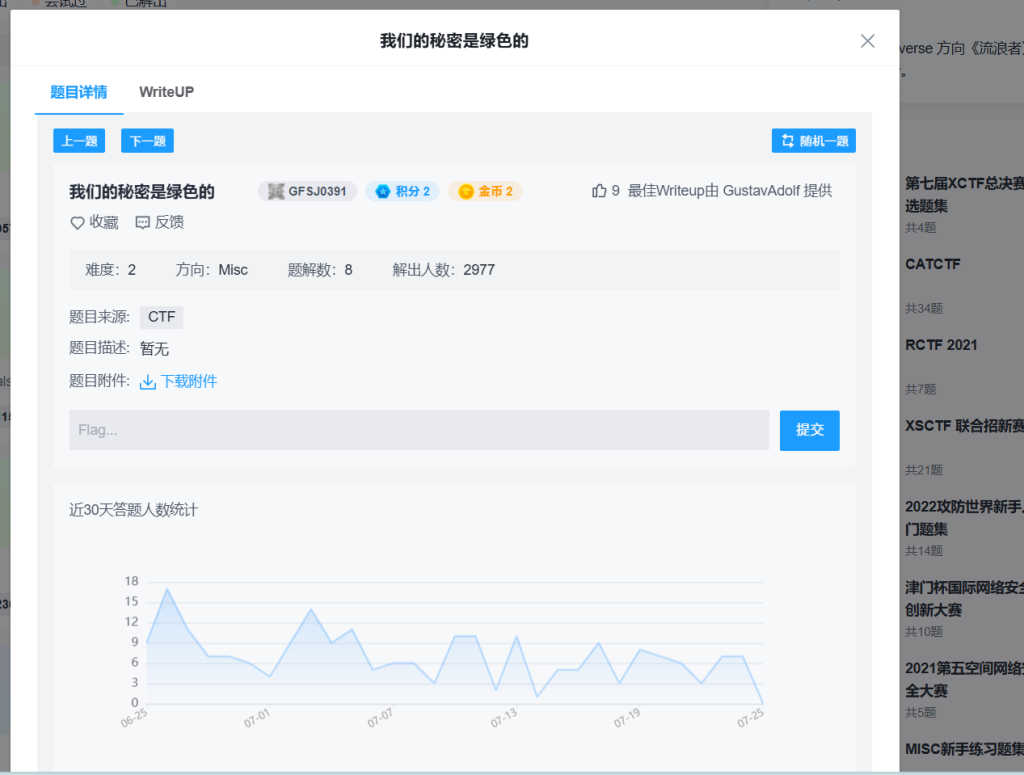The width and height of the screenshot is (1024, 775).
Task: Close the challenge detail dialog
Action: tap(868, 41)
